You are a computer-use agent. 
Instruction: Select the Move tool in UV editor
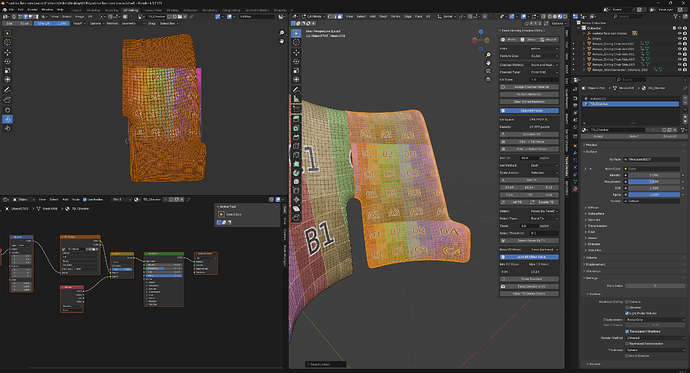click(x=7, y=53)
